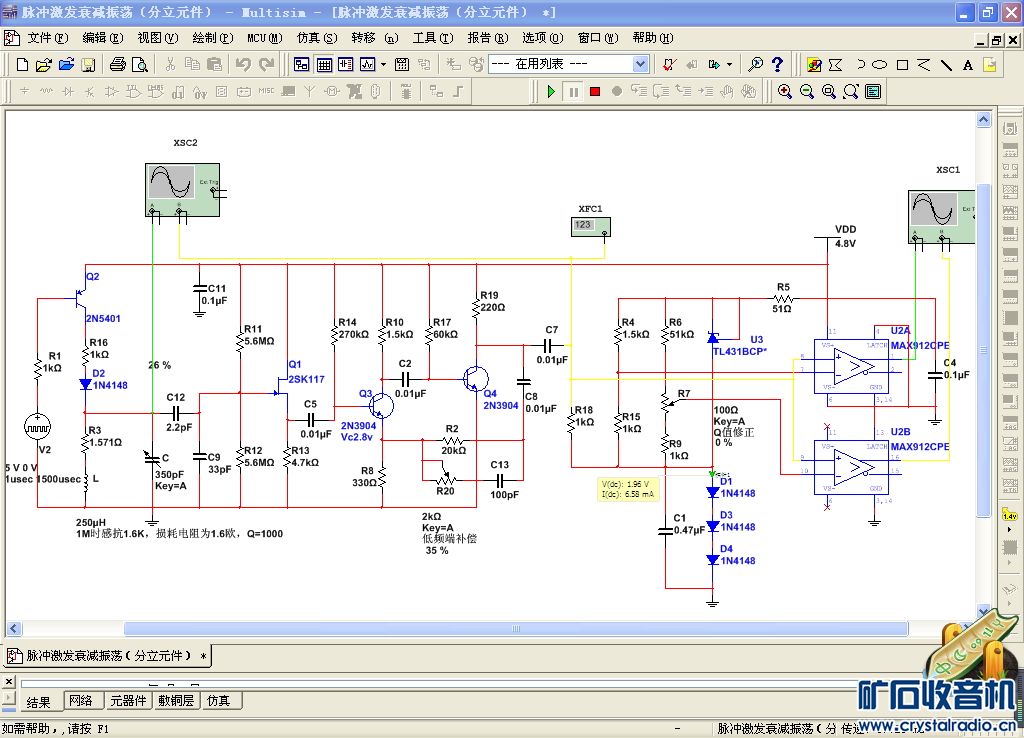Open the dropdown arrow beside the grapher icon
The width and height of the screenshot is (1024, 738).
[383, 64]
